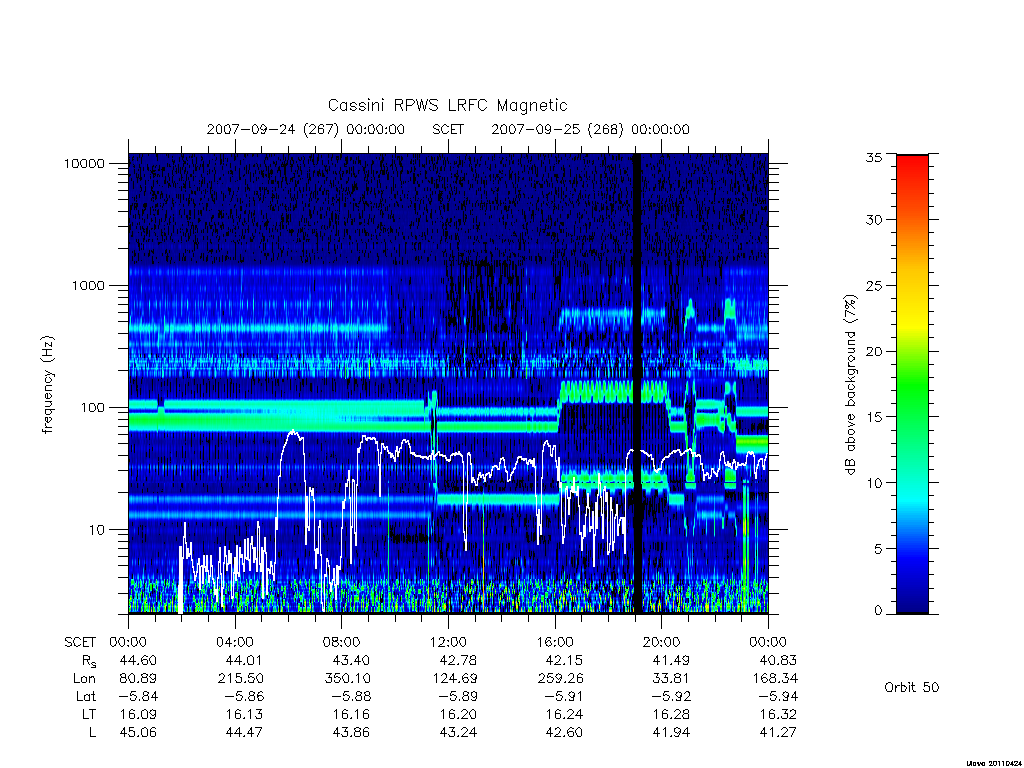The height and width of the screenshot is (768, 1024).
Task: Click the colorbar value 30
Action: (x=874, y=220)
